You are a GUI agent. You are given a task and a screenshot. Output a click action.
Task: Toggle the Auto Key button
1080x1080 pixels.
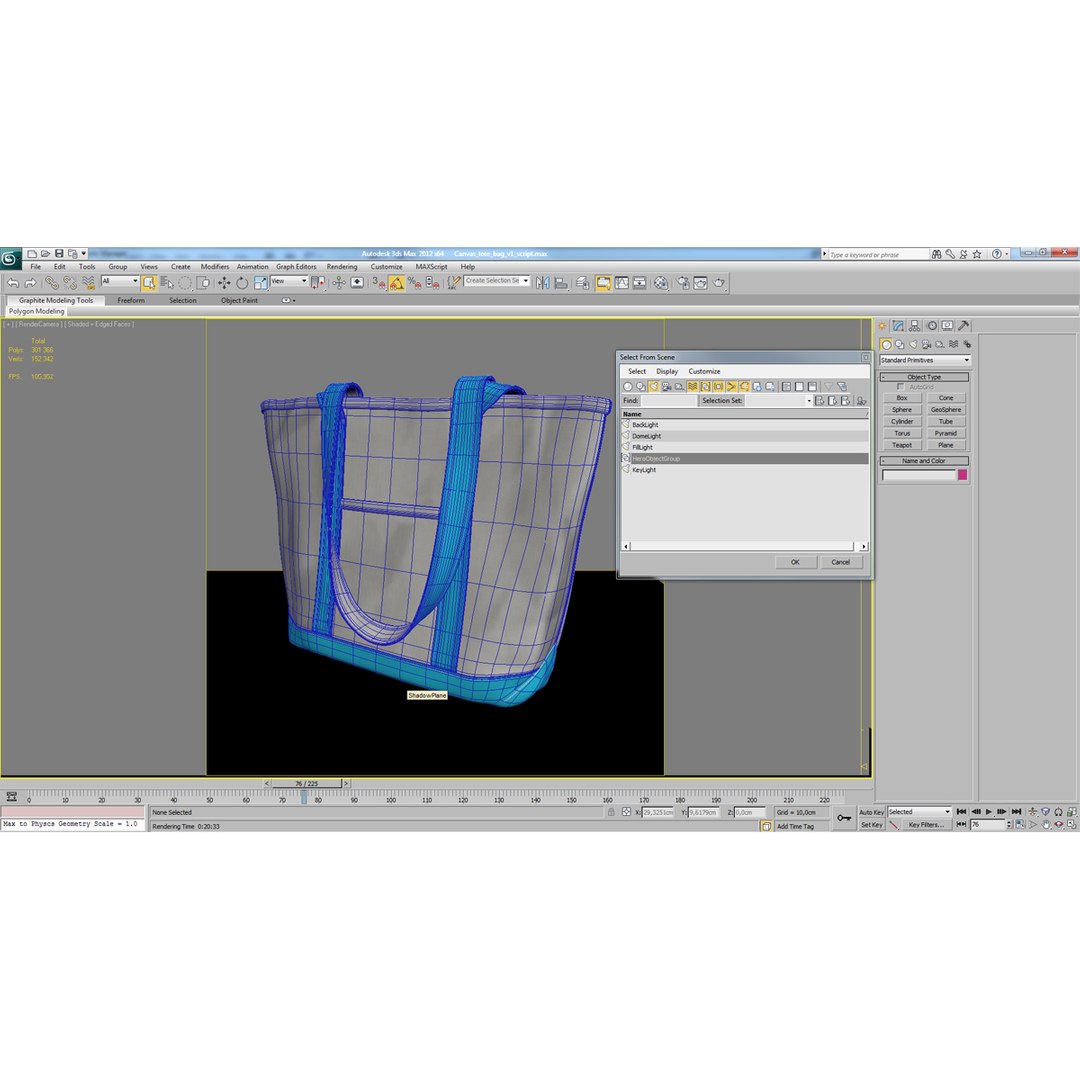tap(871, 812)
